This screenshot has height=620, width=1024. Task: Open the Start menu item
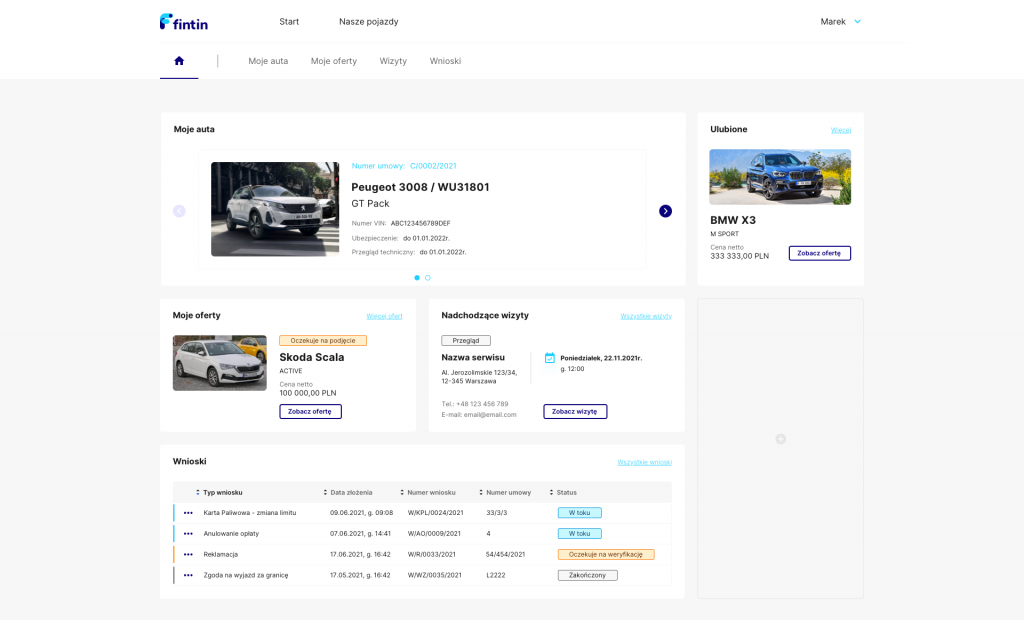pos(289,22)
